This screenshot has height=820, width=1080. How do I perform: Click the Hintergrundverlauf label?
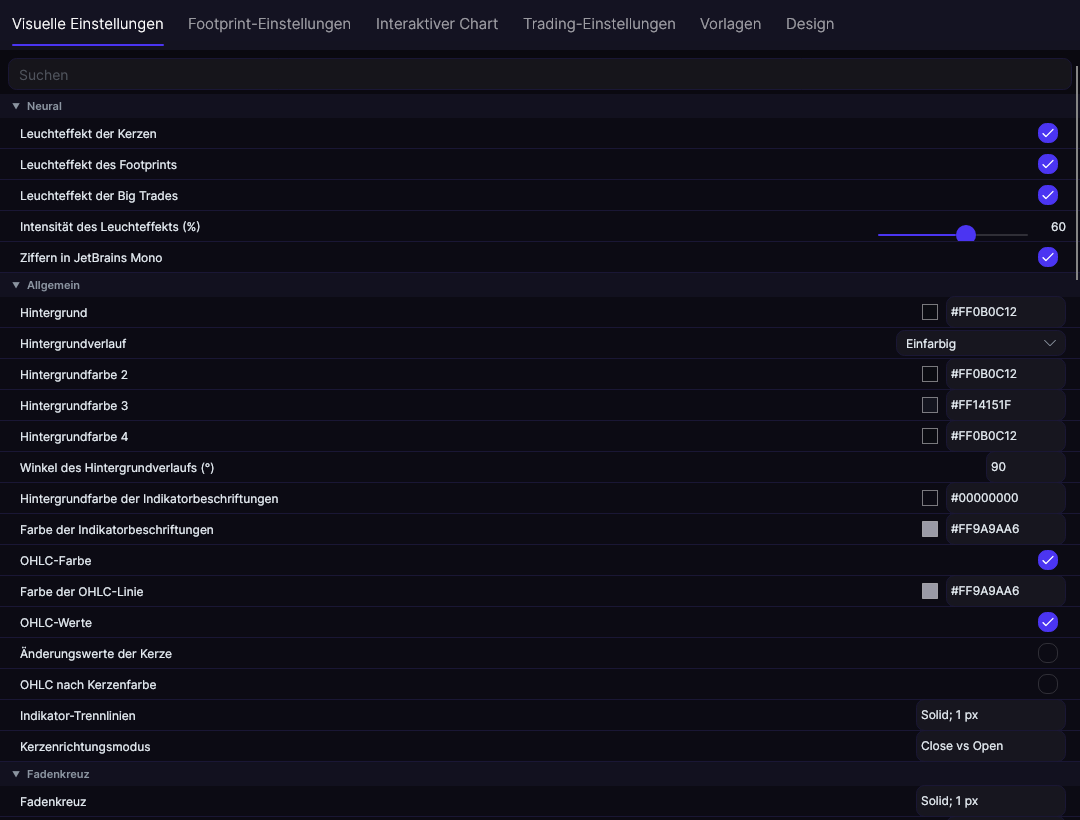[x=73, y=344]
